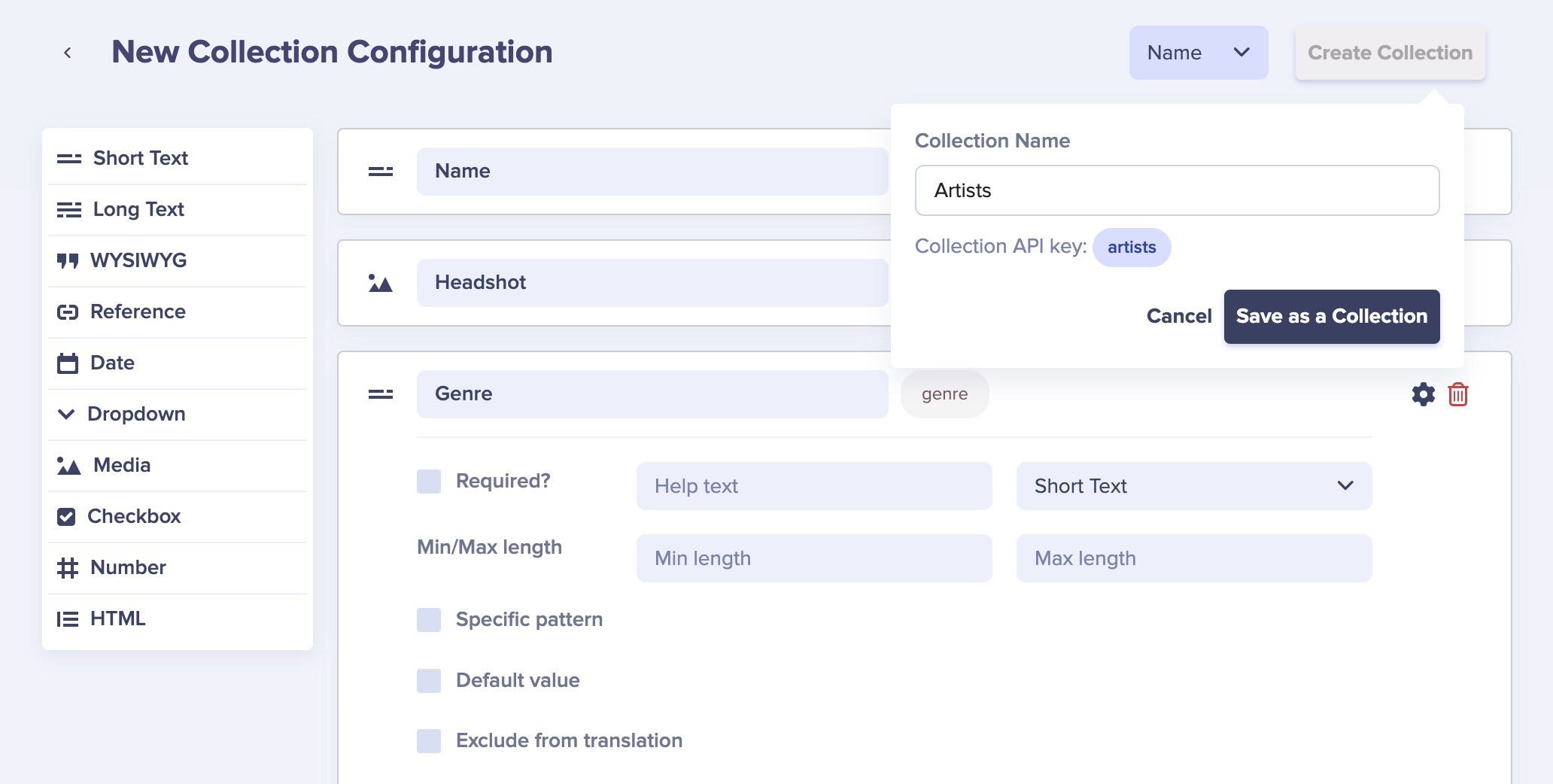
Task: Grab the Name field drag handle icon
Action: [381, 172]
